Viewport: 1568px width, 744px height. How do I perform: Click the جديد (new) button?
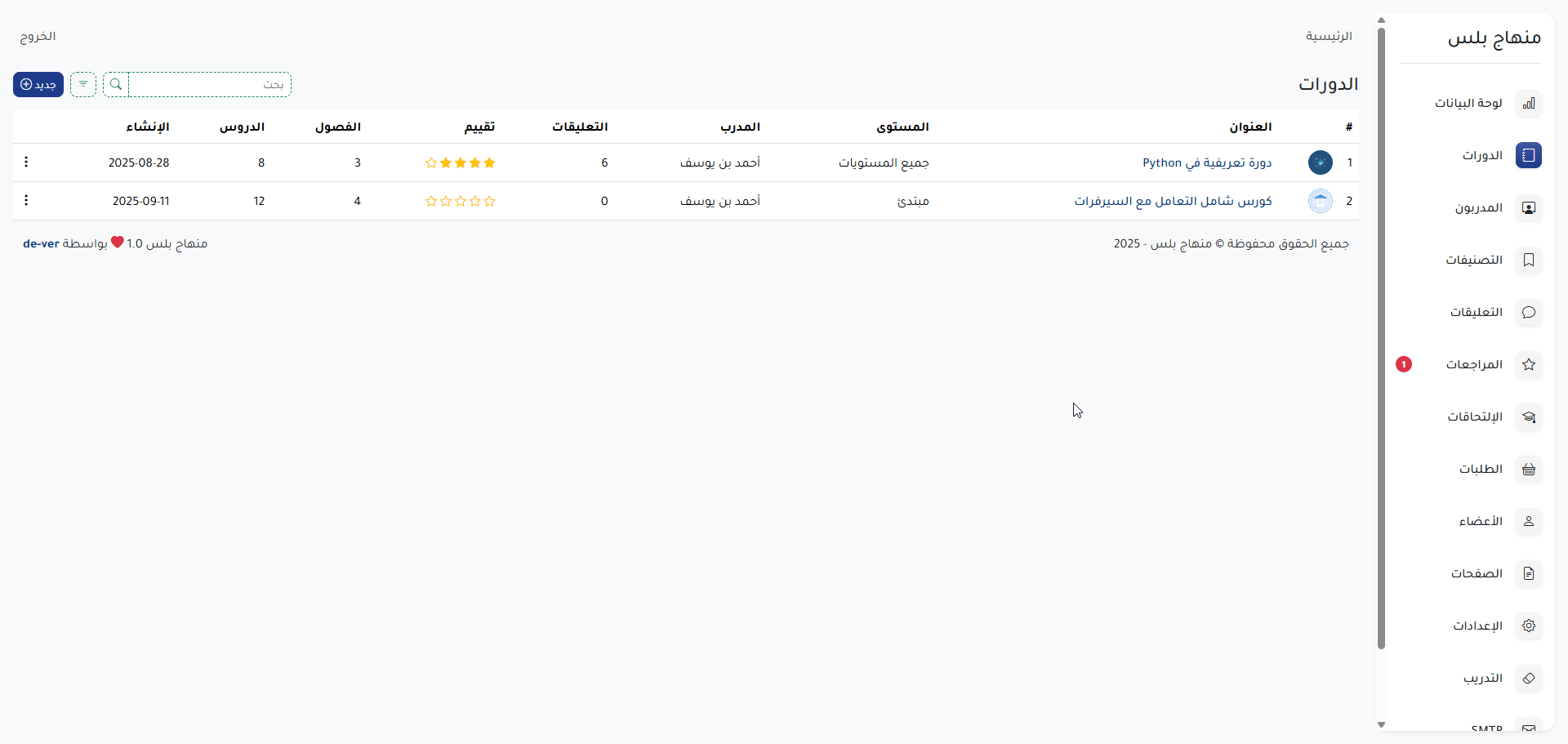[38, 84]
